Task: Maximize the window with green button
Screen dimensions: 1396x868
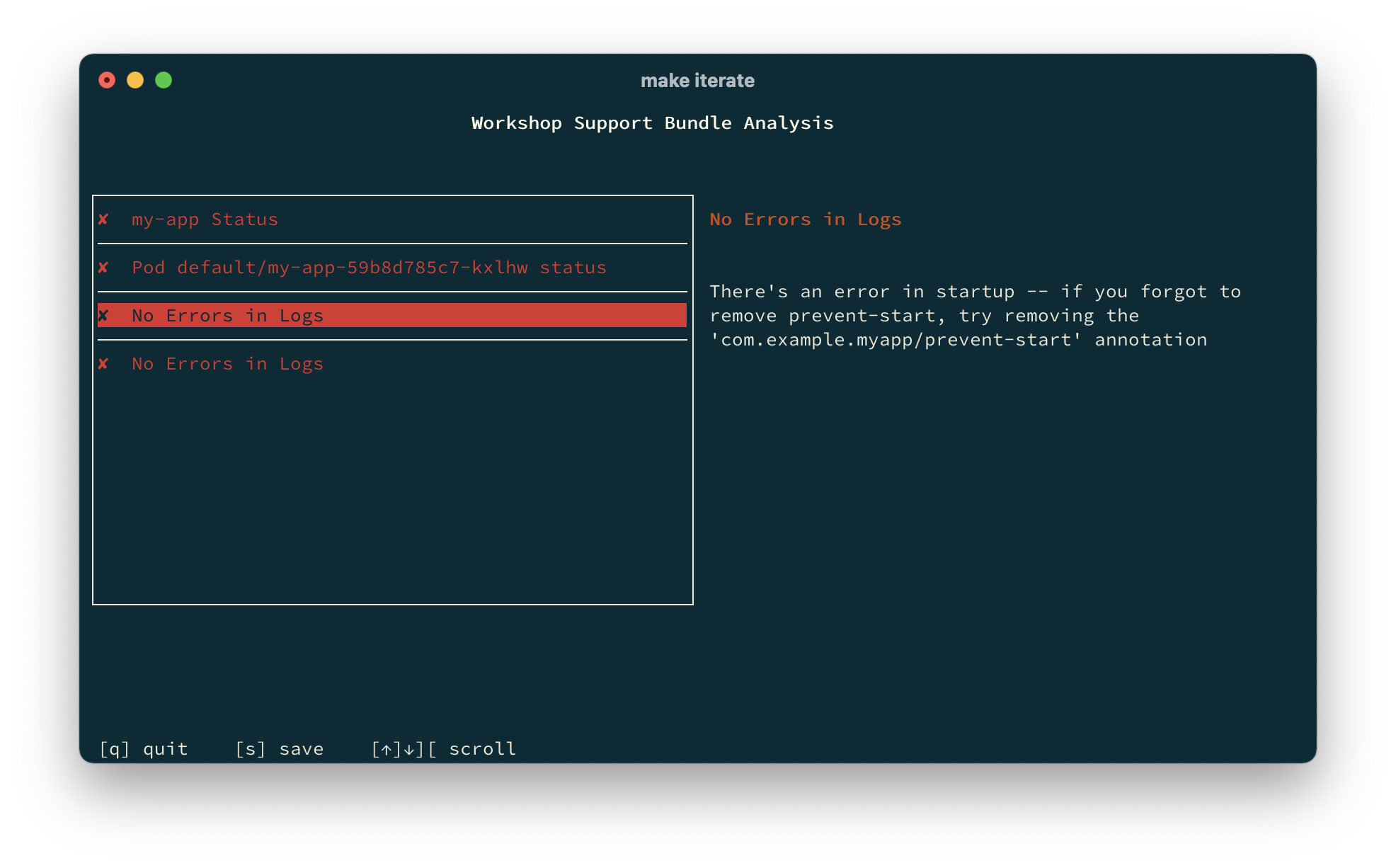Action: coord(164,80)
